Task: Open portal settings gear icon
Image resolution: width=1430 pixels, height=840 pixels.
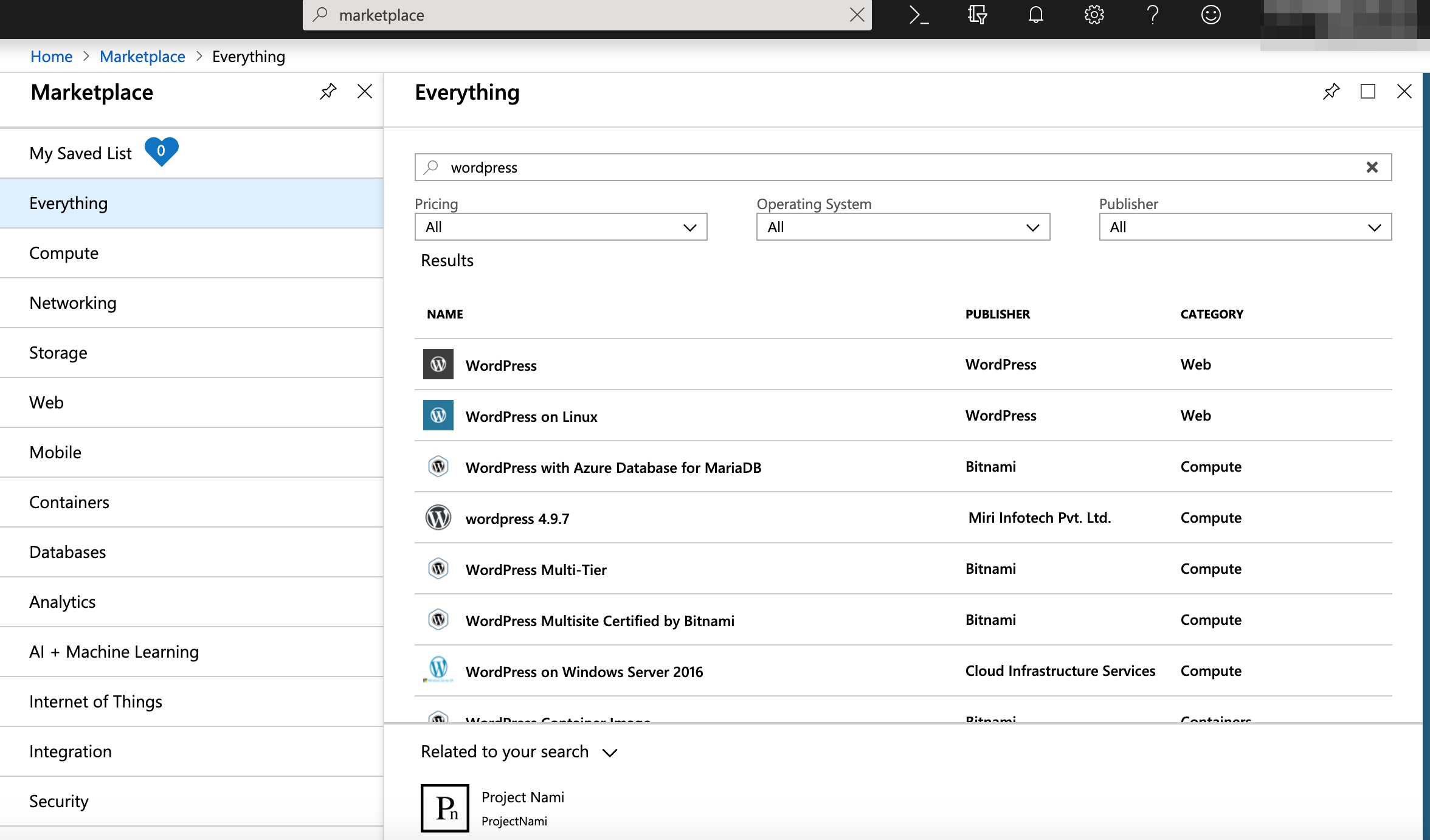Action: coord(1094,15)
